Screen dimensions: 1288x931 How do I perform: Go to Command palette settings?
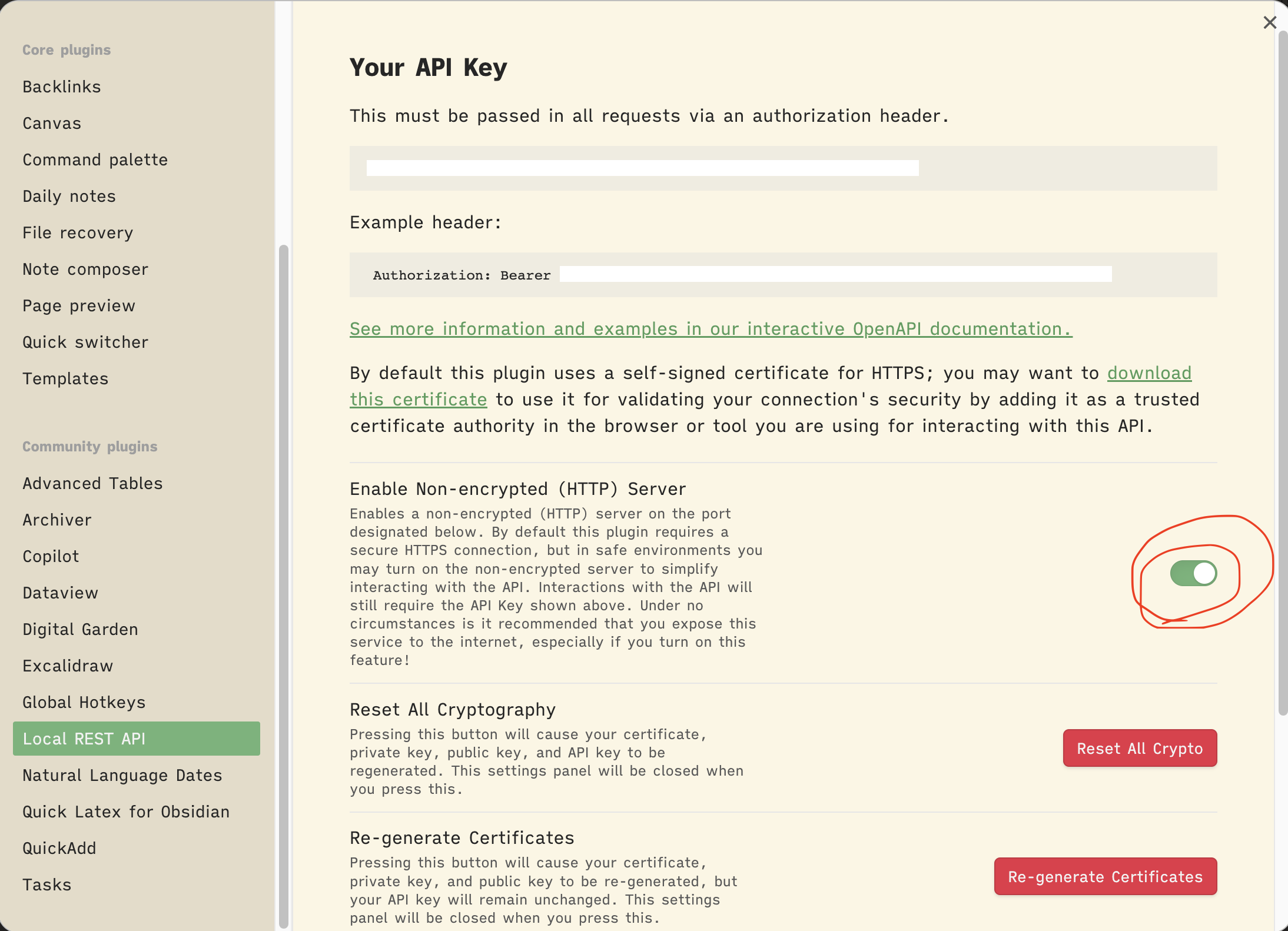pos(95,160)
